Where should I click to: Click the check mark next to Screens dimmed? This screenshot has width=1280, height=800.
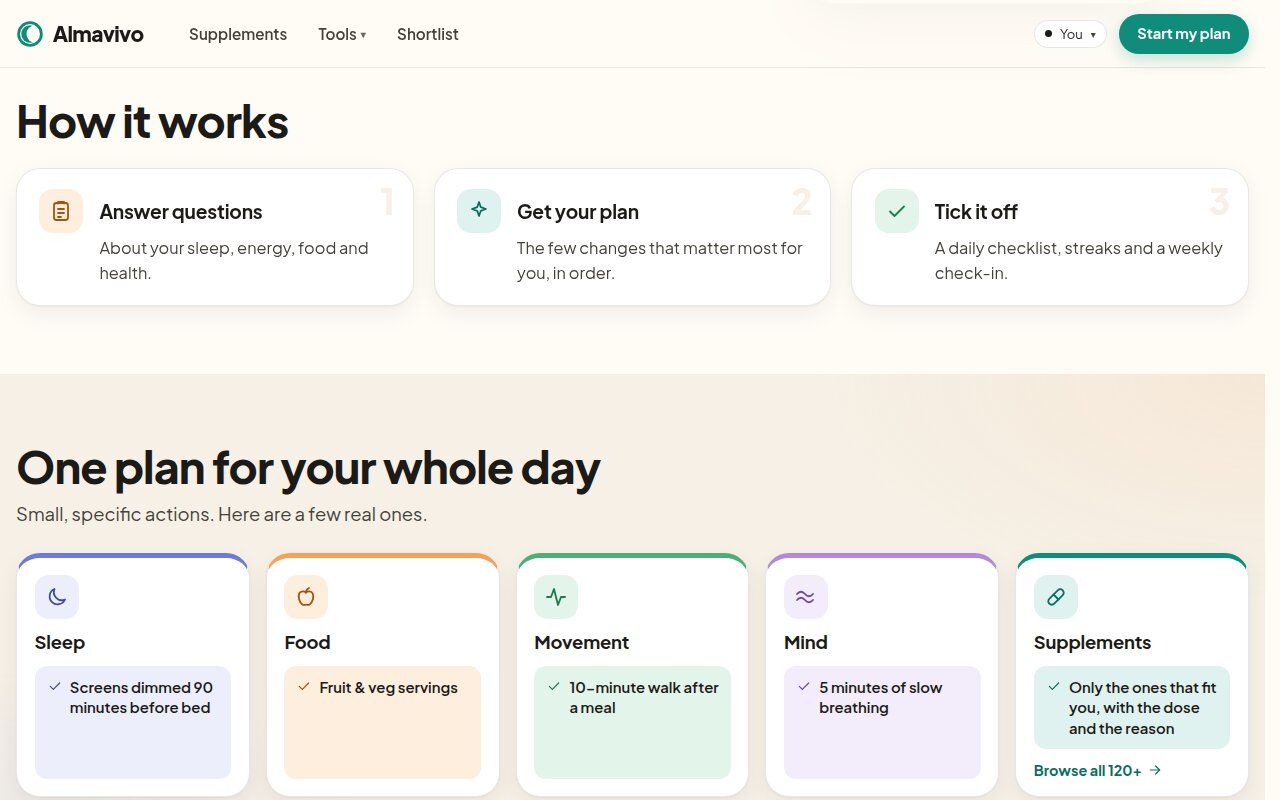pyautogui.click(x=55, y=687)
